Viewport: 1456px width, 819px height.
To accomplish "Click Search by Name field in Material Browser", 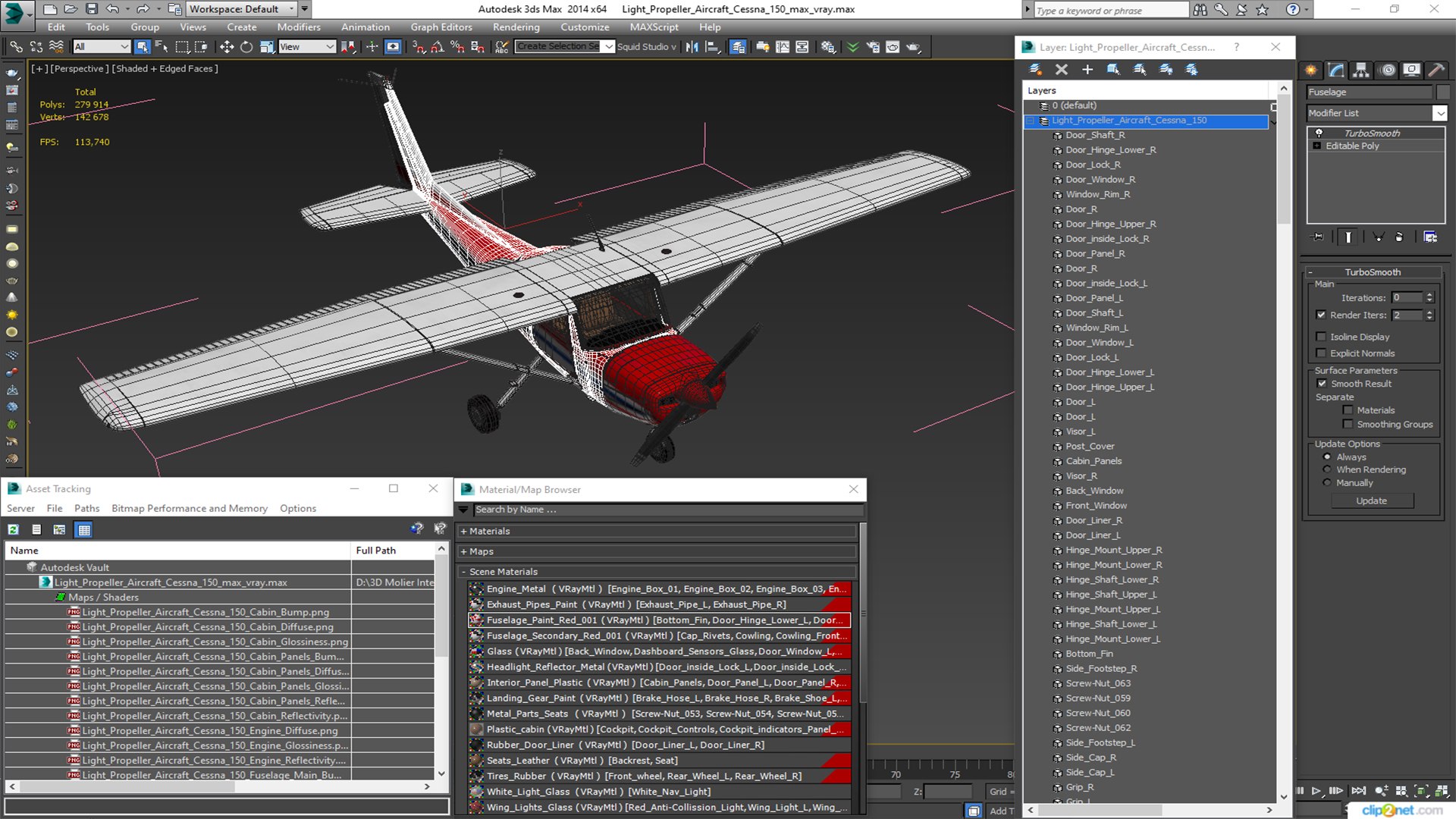I will coord(667,510).
